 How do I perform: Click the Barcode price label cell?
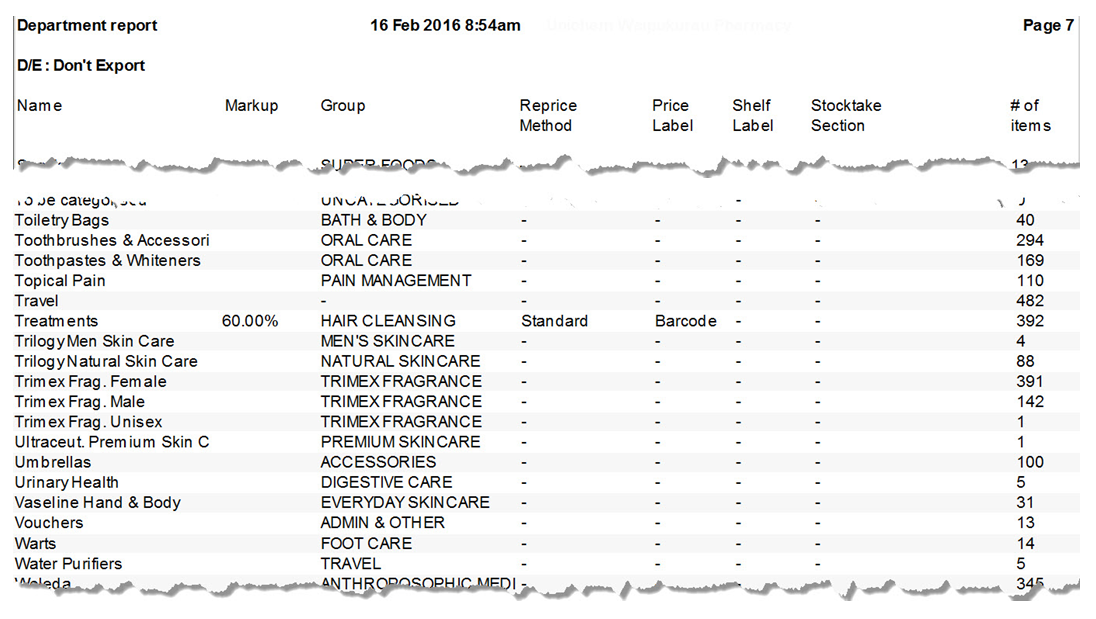[x=685, y=321]
